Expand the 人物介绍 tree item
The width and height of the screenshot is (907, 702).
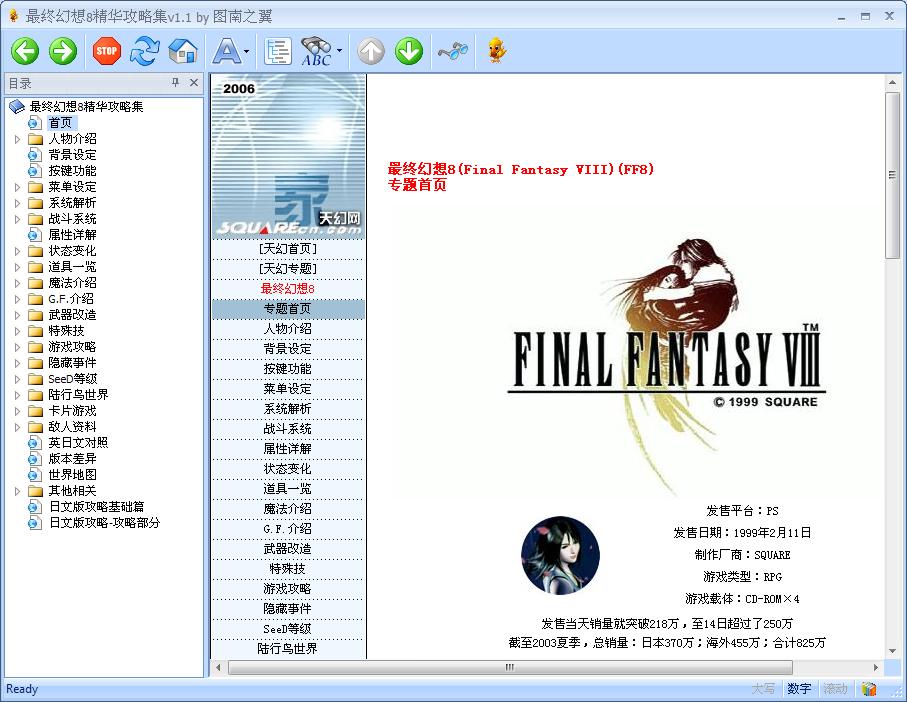point(17,138)
